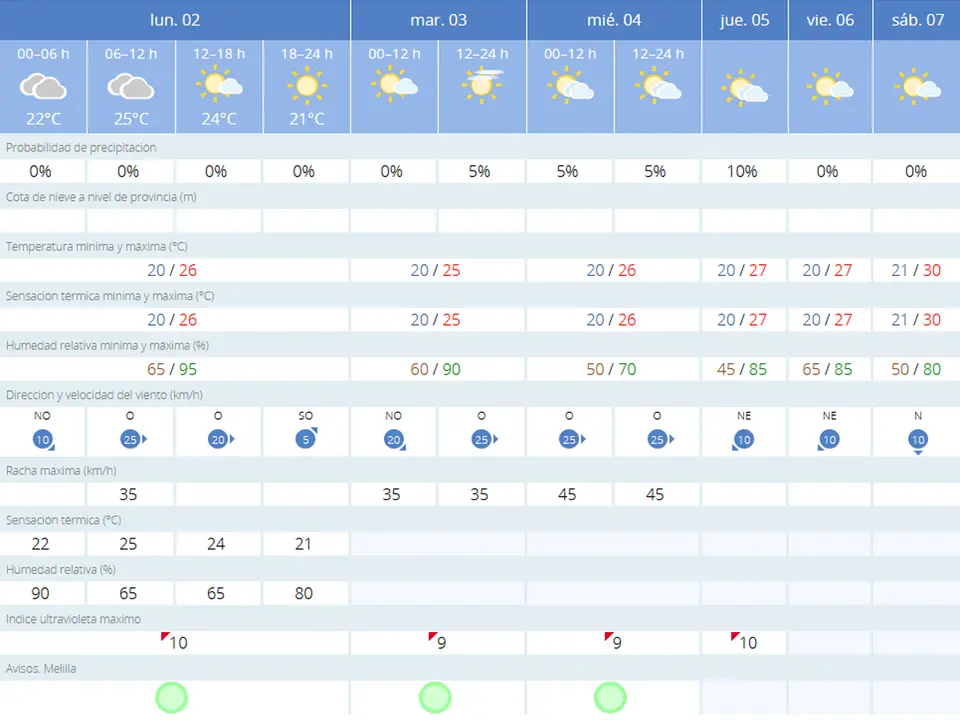This screenshot has height=720, width=960.
Task: Click the weather icon under sáb. 07
Action: tap(917, 87)
